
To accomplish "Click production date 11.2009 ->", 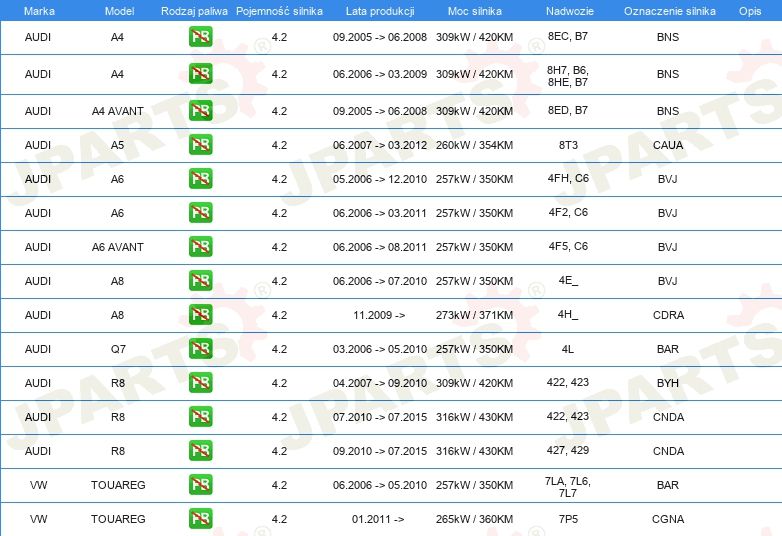I will (x=379, y=315).
